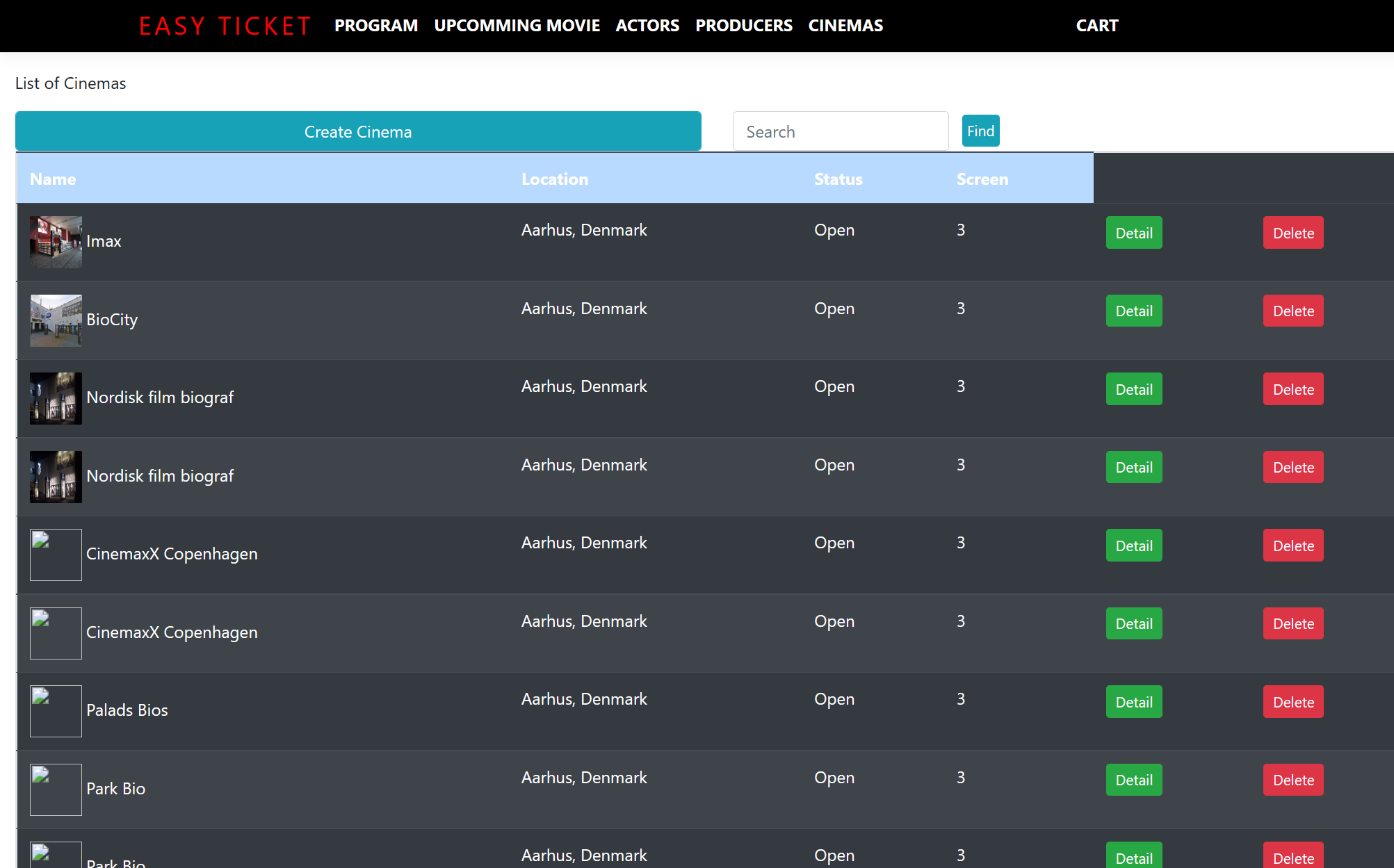
Task: Focus the Search input field
Action: tap(840, 131)
